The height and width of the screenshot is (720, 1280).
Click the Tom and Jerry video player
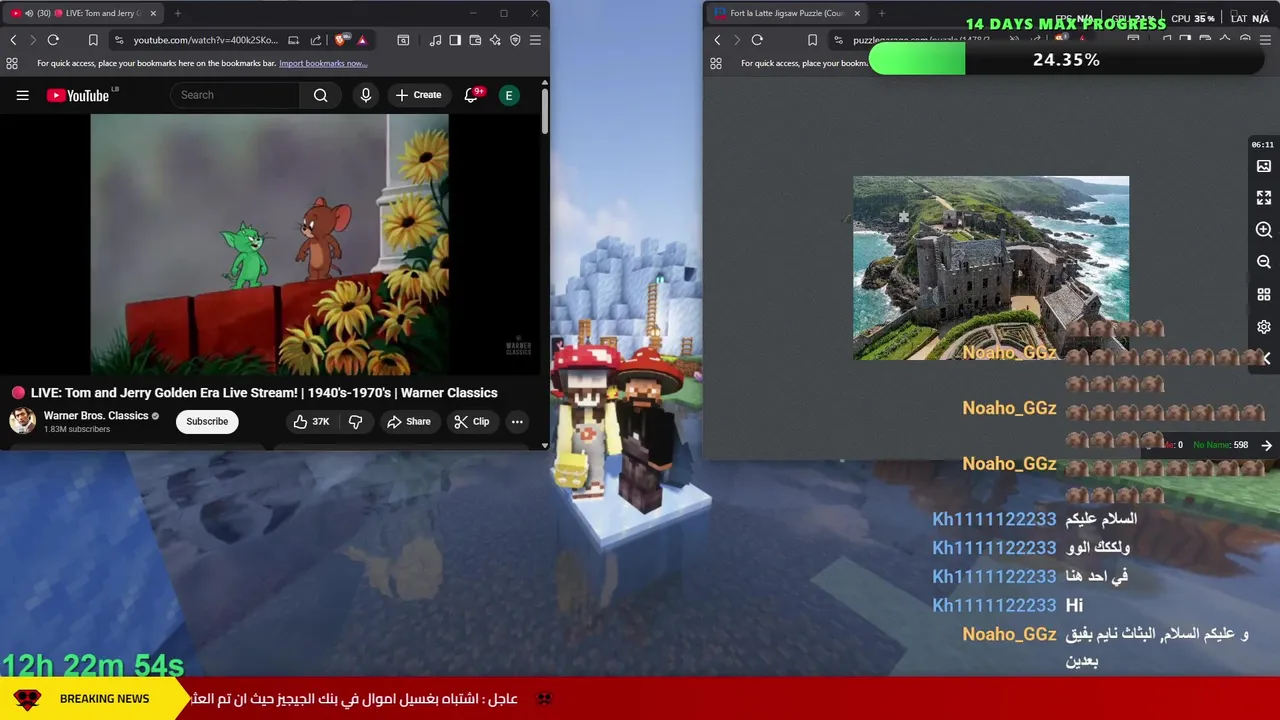click(269, 244)
